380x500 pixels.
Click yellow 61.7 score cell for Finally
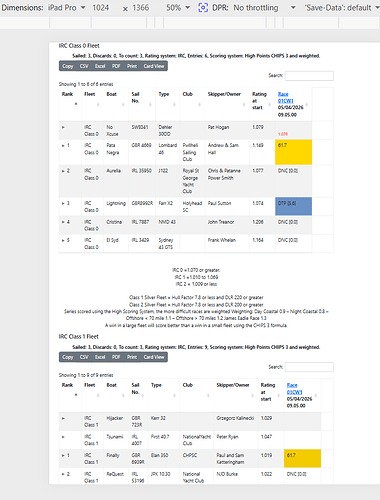click(302, 458)
